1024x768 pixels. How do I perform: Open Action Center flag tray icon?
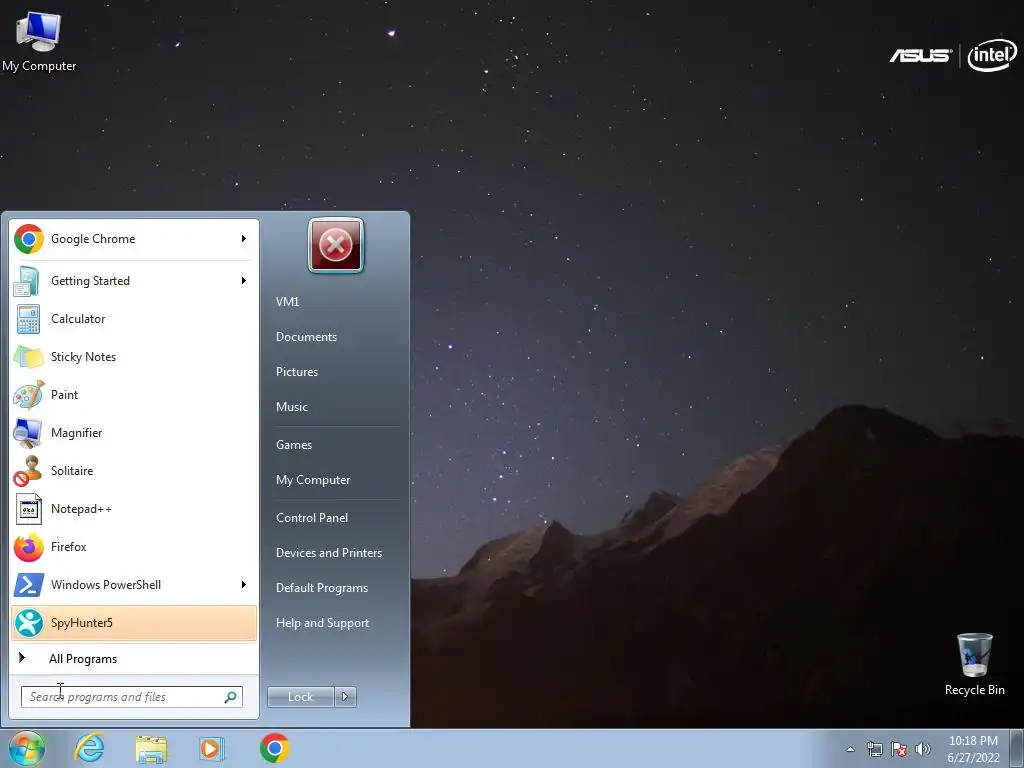[899, 749]
